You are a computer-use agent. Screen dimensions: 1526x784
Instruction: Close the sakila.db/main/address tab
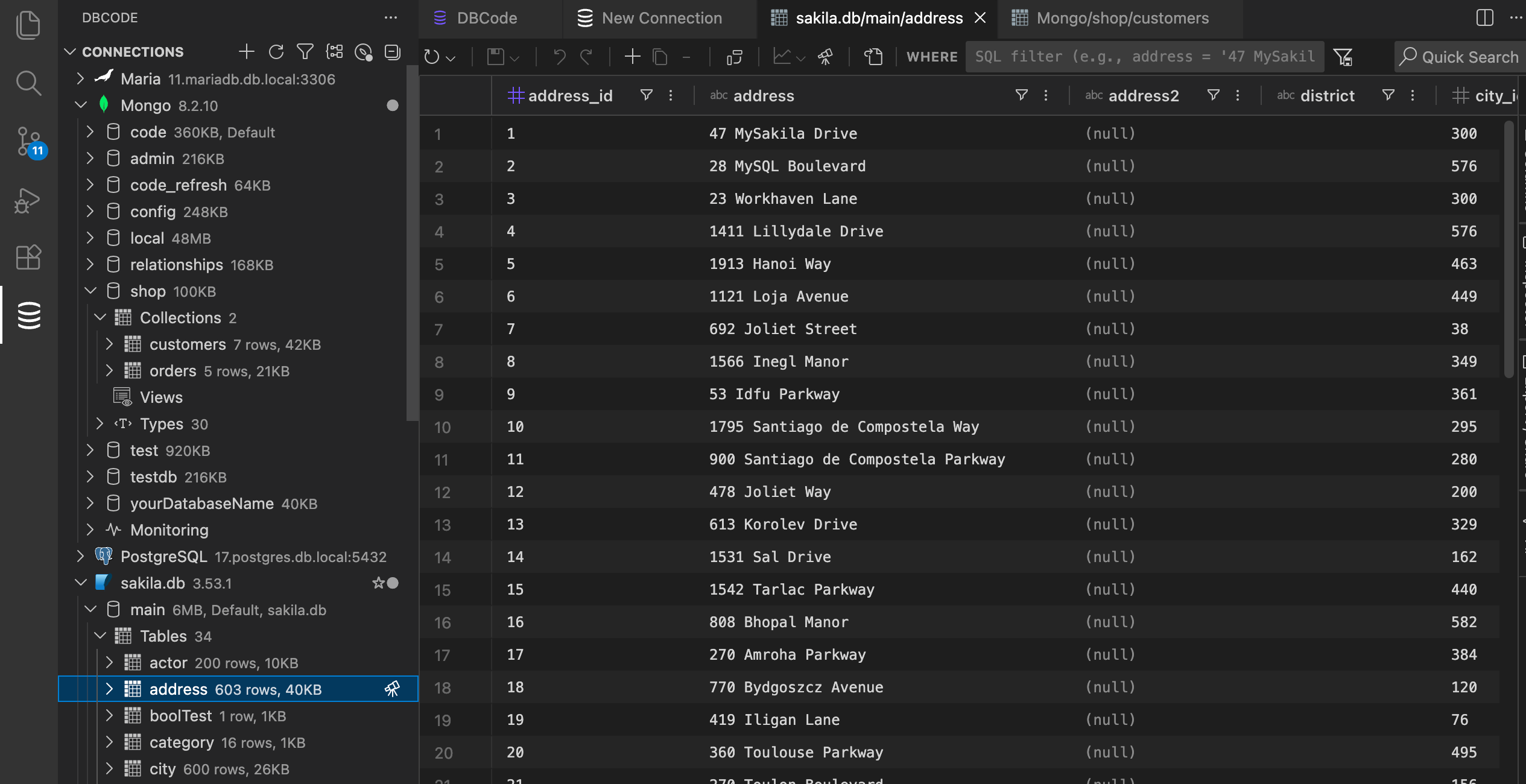click(980, 18)
